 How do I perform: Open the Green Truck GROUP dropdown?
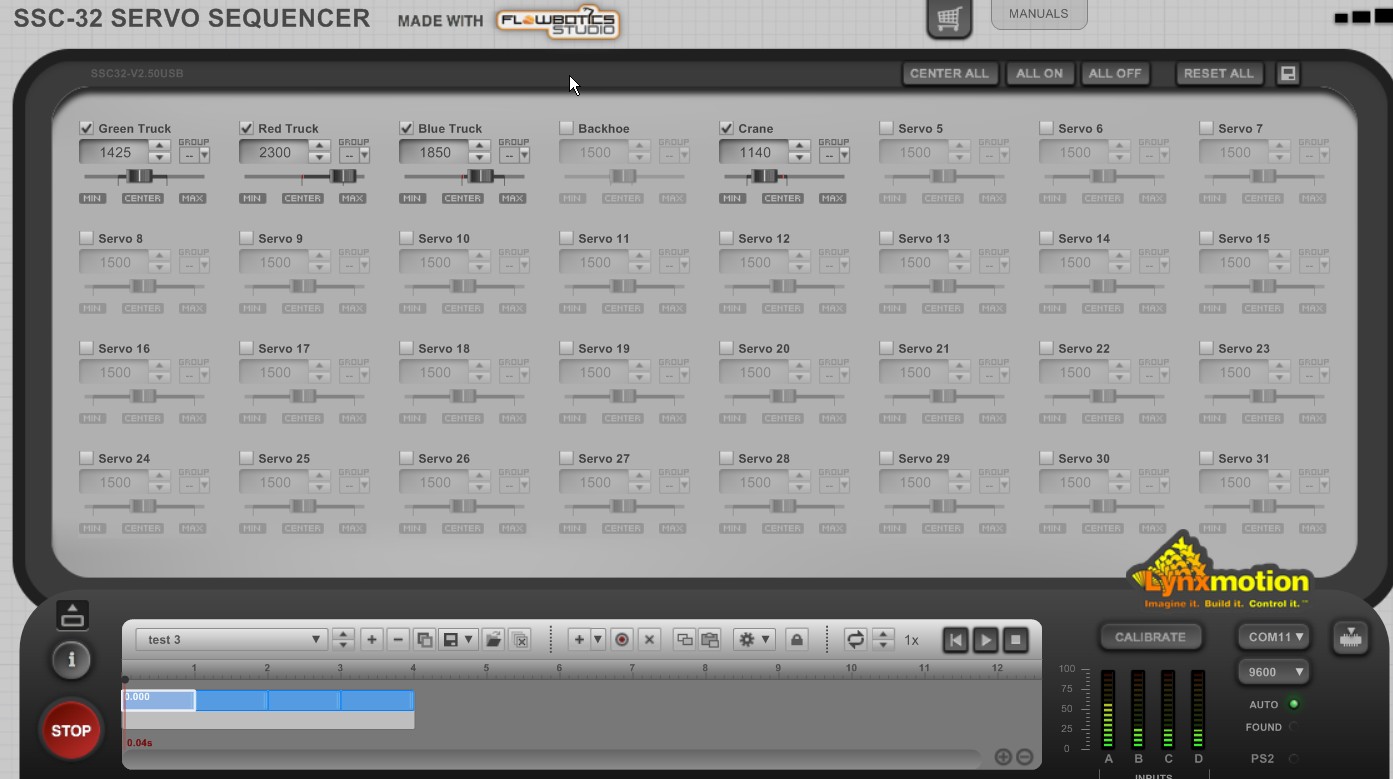click(194, 155)
